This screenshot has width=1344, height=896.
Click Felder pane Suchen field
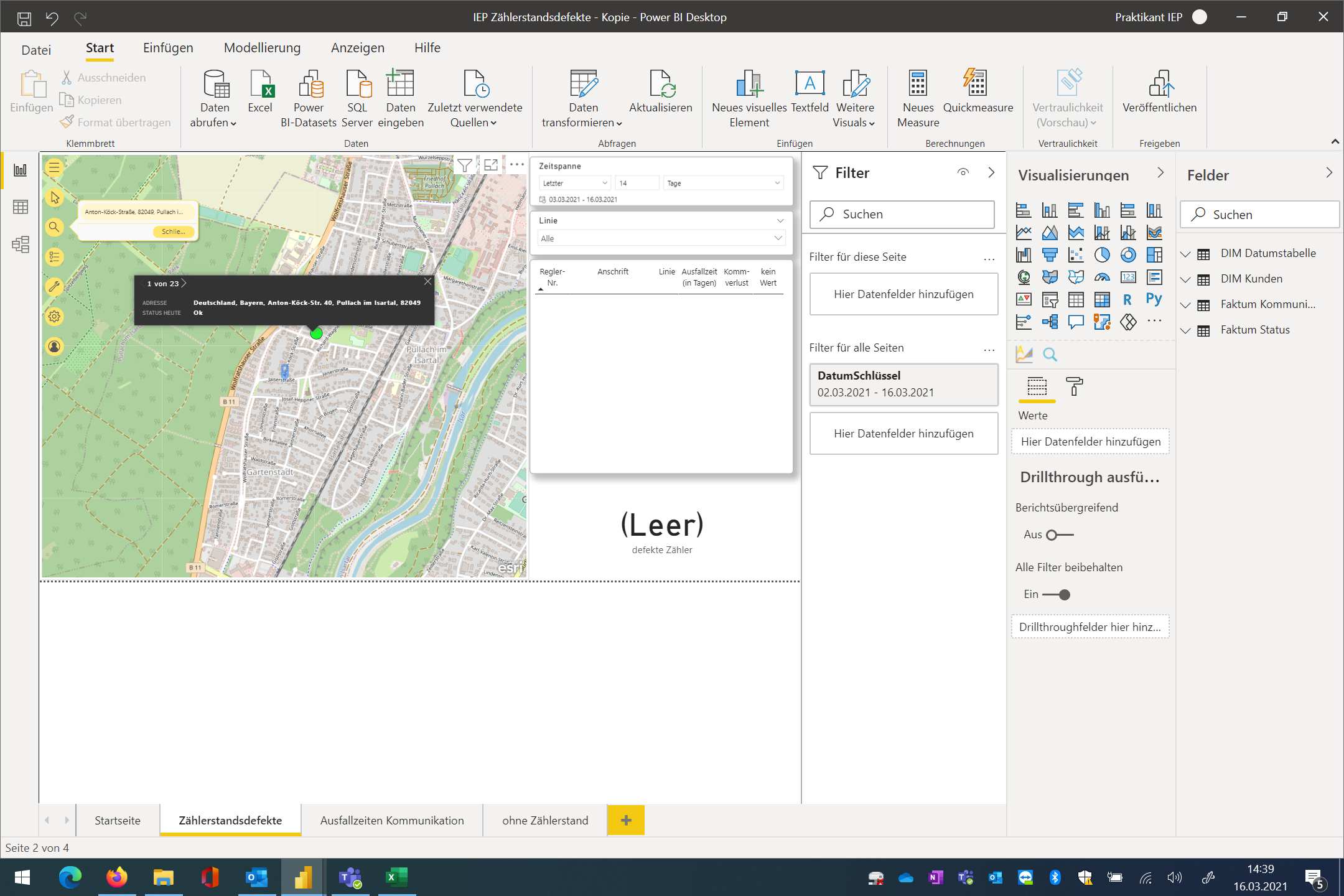point(1259,215)
